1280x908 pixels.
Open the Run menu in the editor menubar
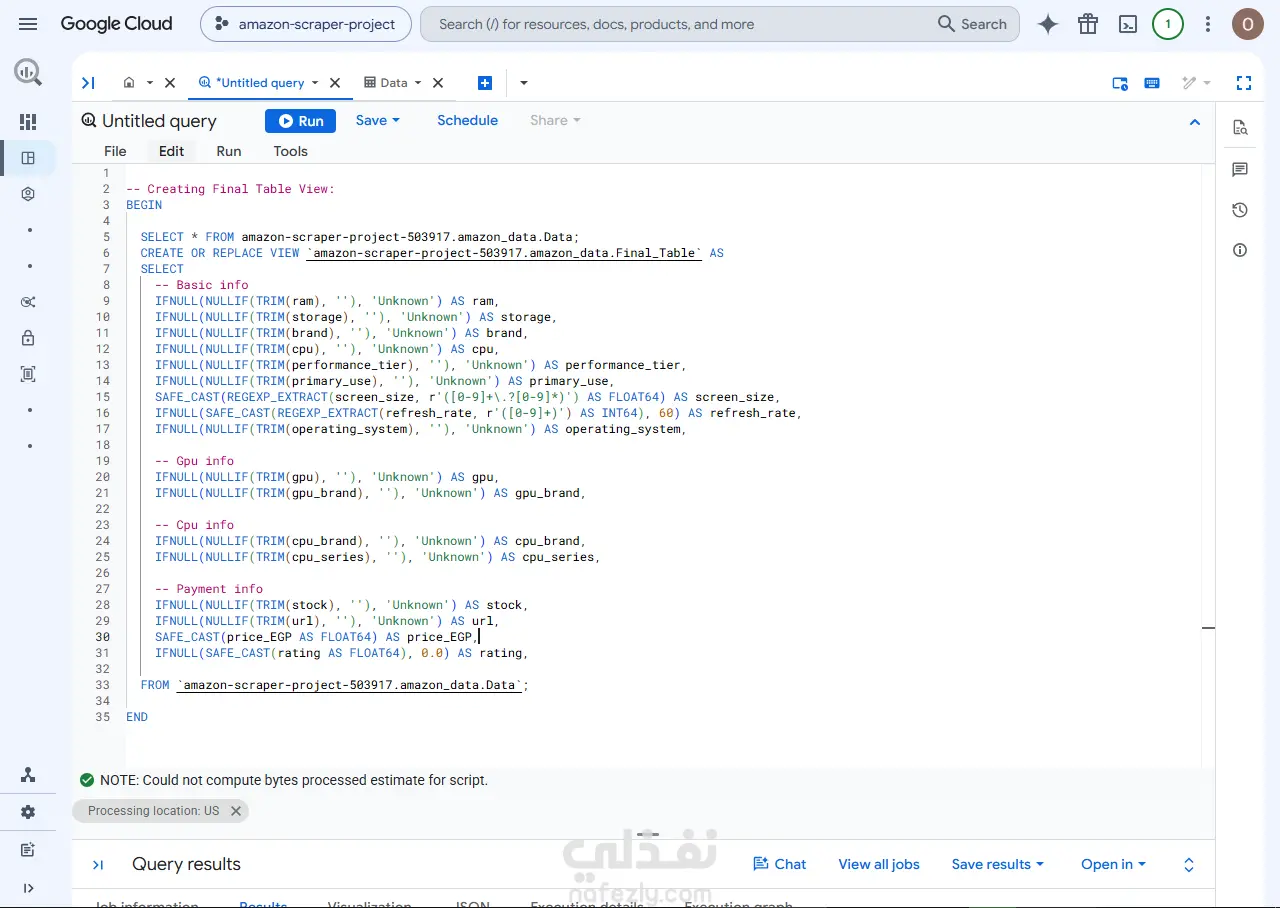coord(229,151)
